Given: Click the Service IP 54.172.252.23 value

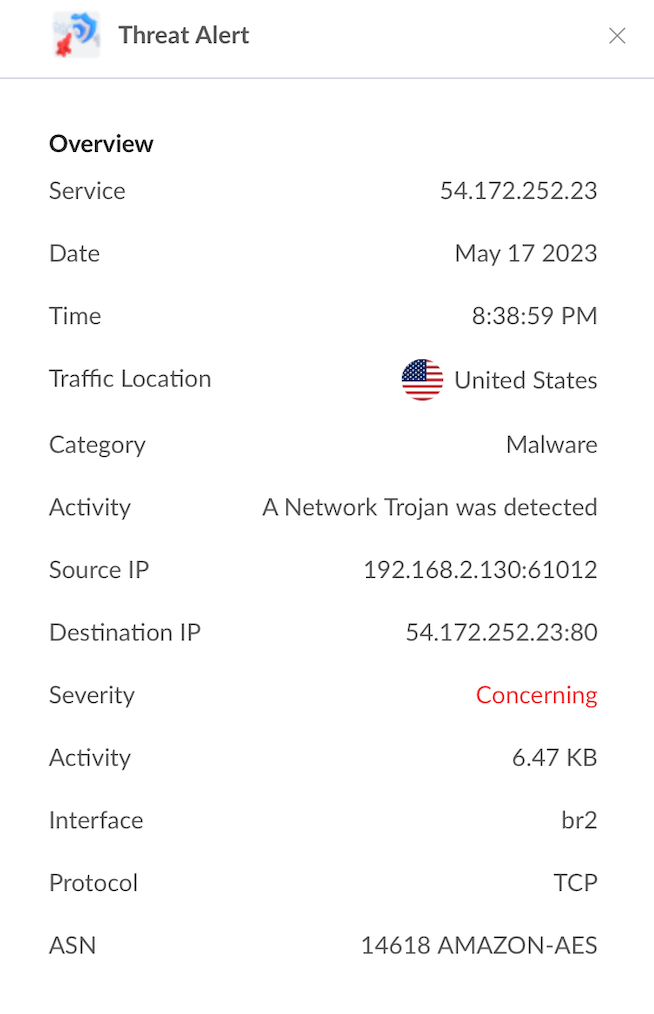Looking at the screenshot, I should pos(518,191).
